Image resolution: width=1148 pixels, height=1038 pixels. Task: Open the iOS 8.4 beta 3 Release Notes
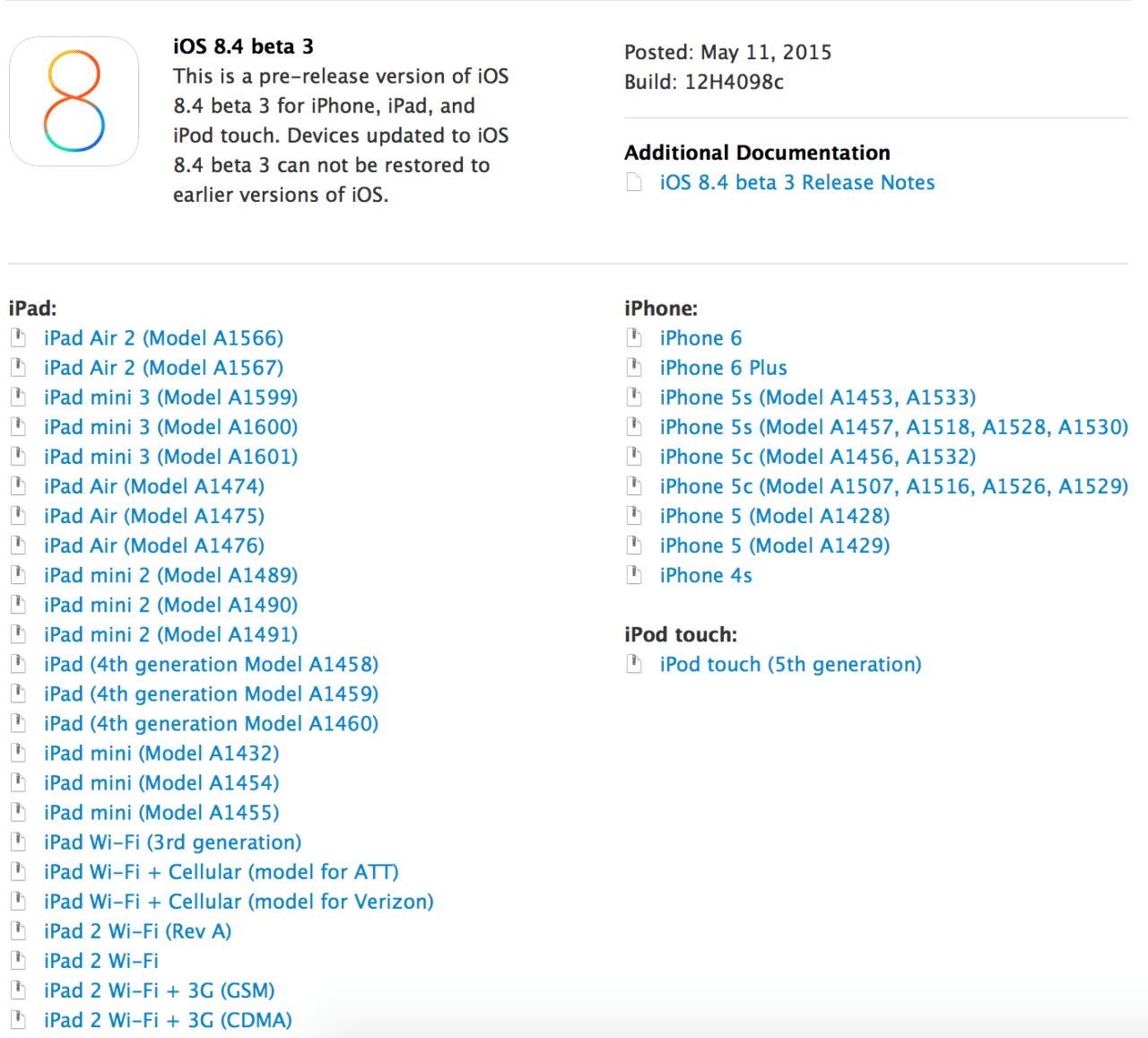[796, 181]
